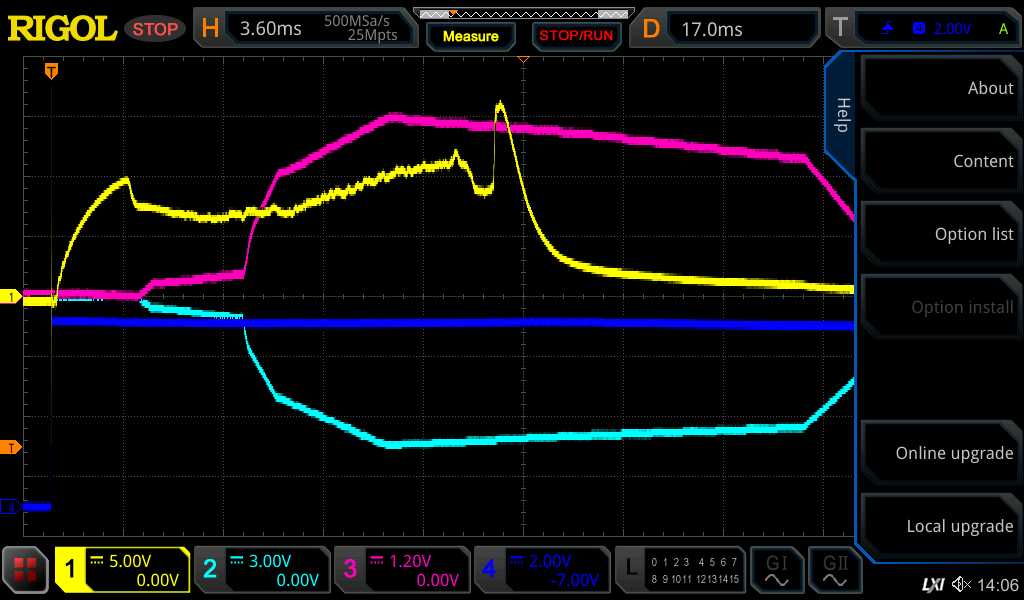Click the GII signal generator icon
The height and width of the screenshot is (600, 1024).
pyautogui.click(x=835, y=571)
